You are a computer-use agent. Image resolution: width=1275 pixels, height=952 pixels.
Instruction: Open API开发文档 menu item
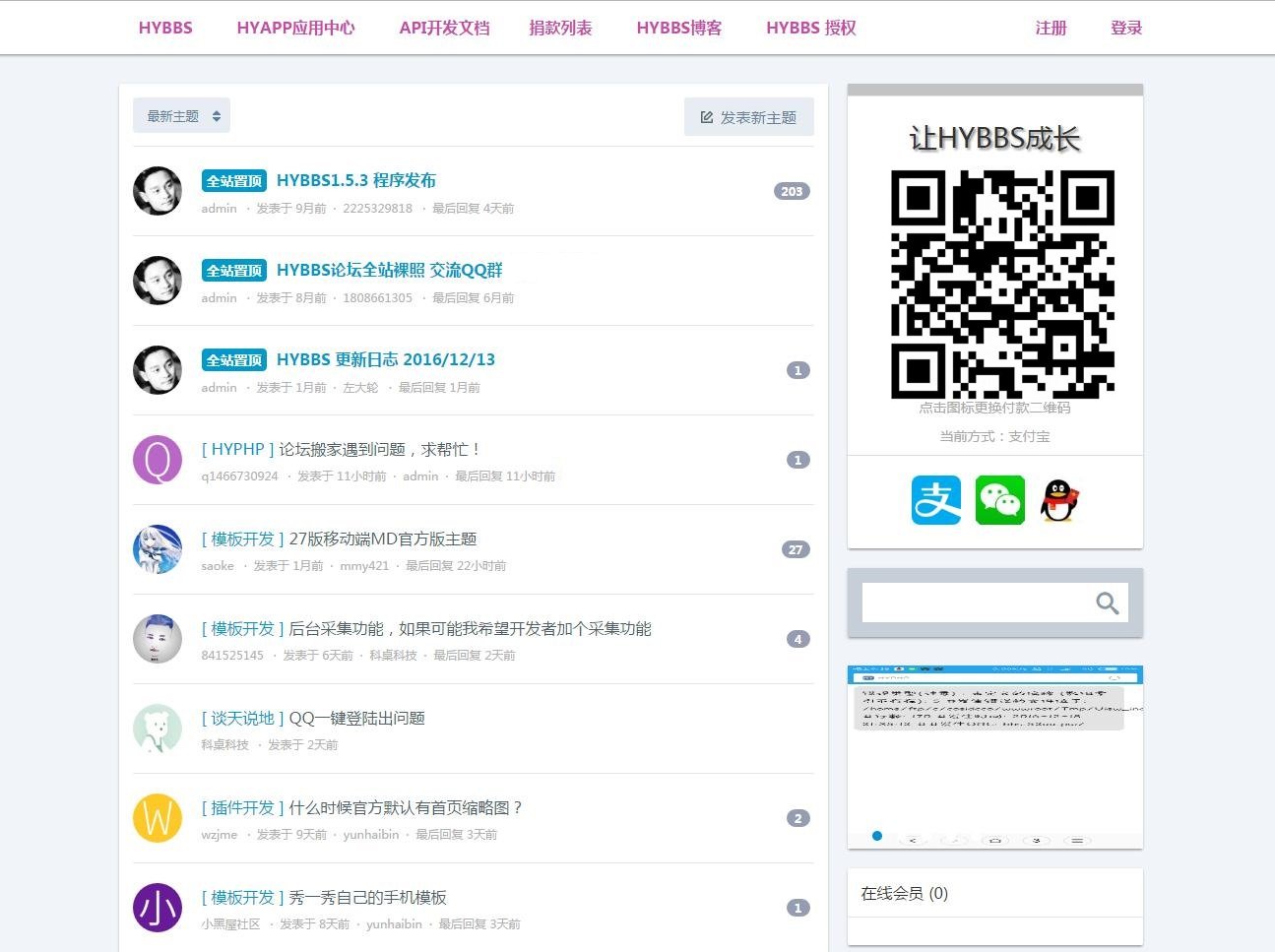[444, 28]
